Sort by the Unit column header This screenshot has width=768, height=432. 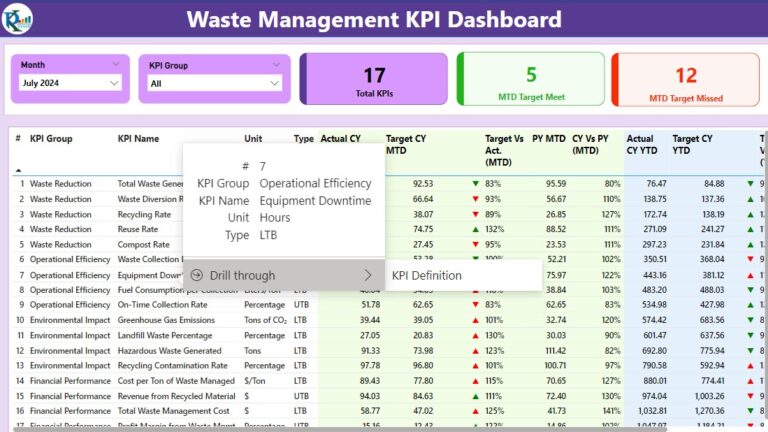click(x=253, y=139)
